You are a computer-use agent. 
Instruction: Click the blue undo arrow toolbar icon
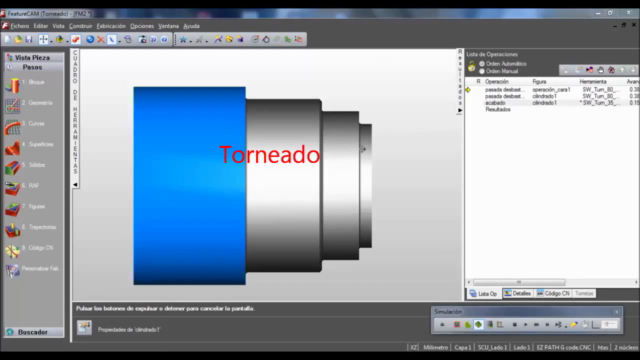tap(90, 40)
